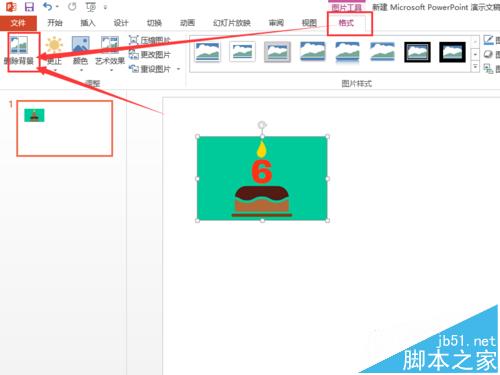The height and width of the screenshot is (375, 500).
Task: Select slide 1 thumbnail in the panel
Action: coord(65,128)
